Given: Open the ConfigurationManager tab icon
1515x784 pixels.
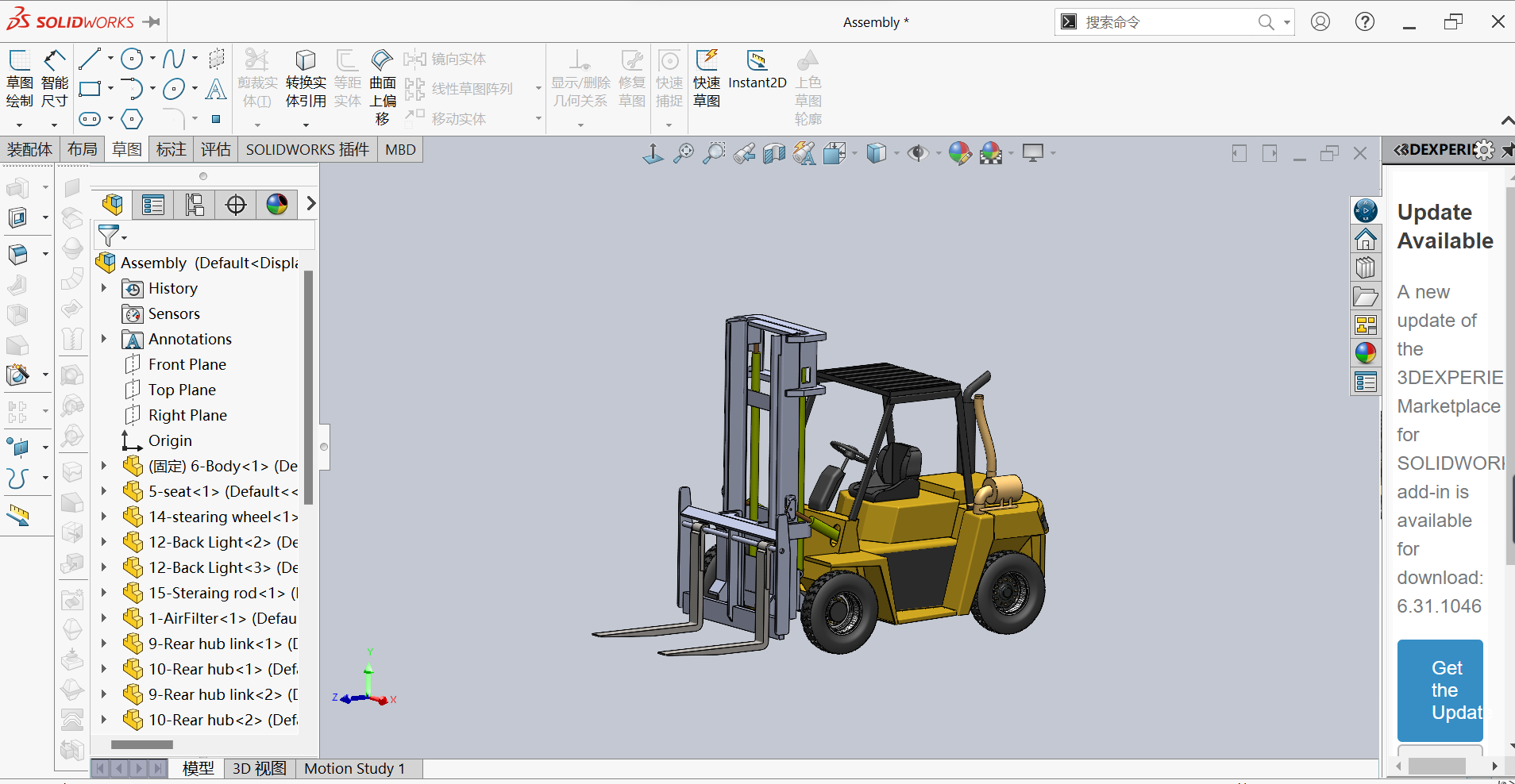Looking at the screenshot, I should pyautogui.click(x=195, y=205).
